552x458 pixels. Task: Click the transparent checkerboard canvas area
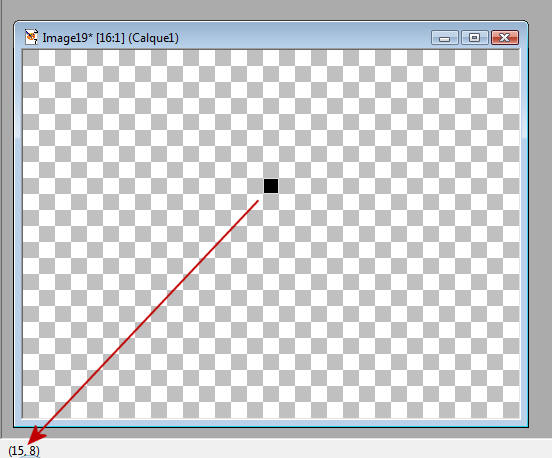(271, 234)
